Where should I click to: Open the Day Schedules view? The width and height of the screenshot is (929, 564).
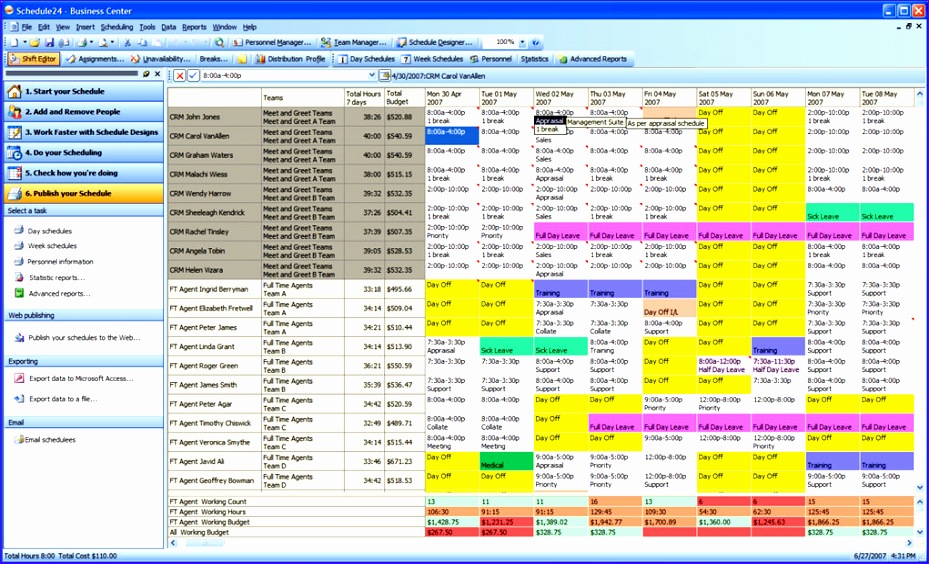[366, 59]
